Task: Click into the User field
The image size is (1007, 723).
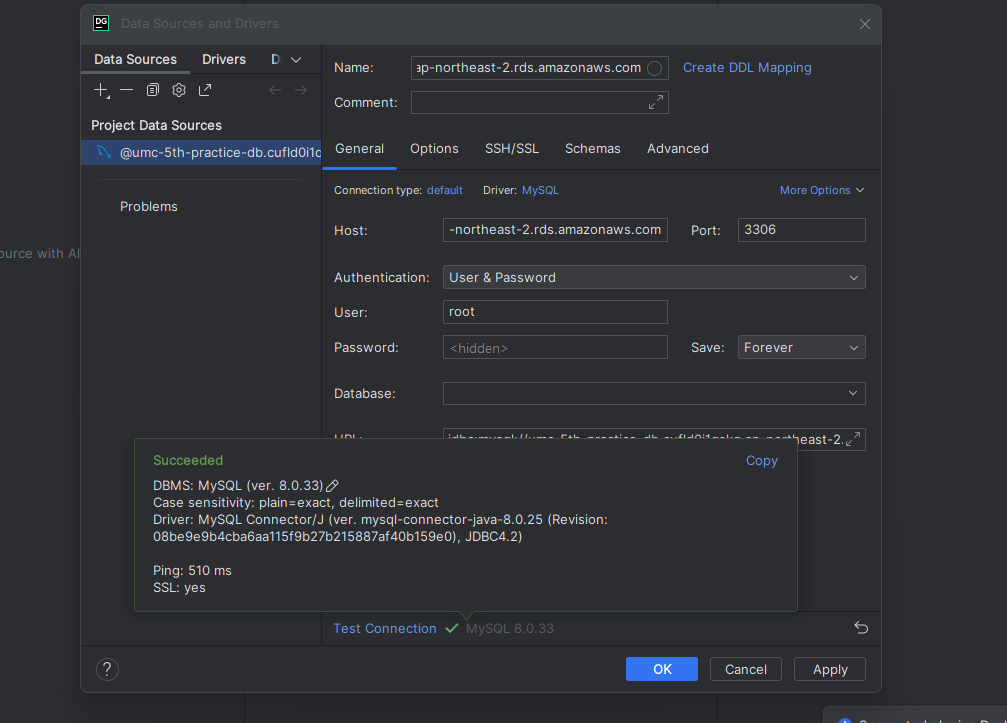Action: pos(555,312)
